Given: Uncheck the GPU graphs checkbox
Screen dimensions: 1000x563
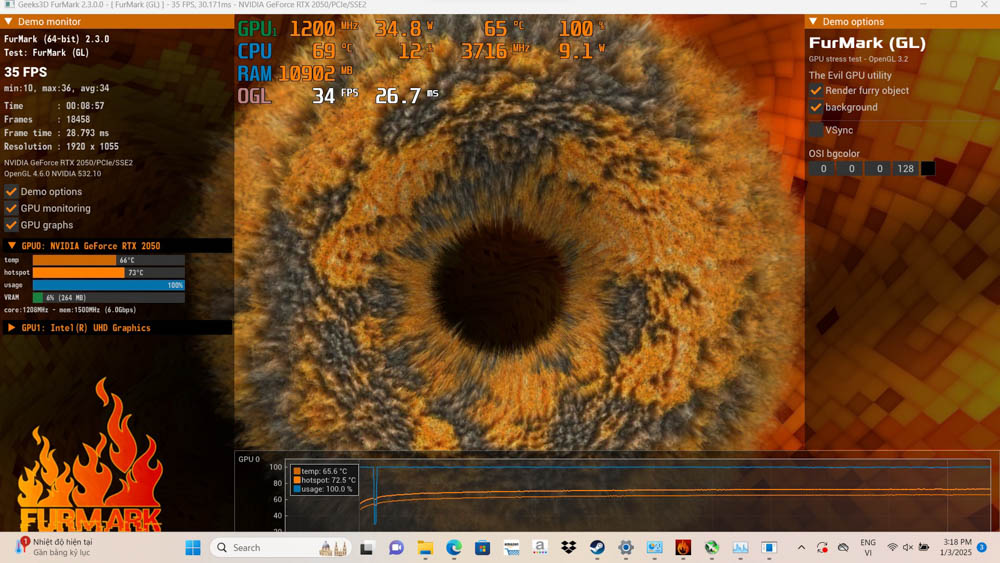Looking at the screenshot, I should [x=11, y=225].
